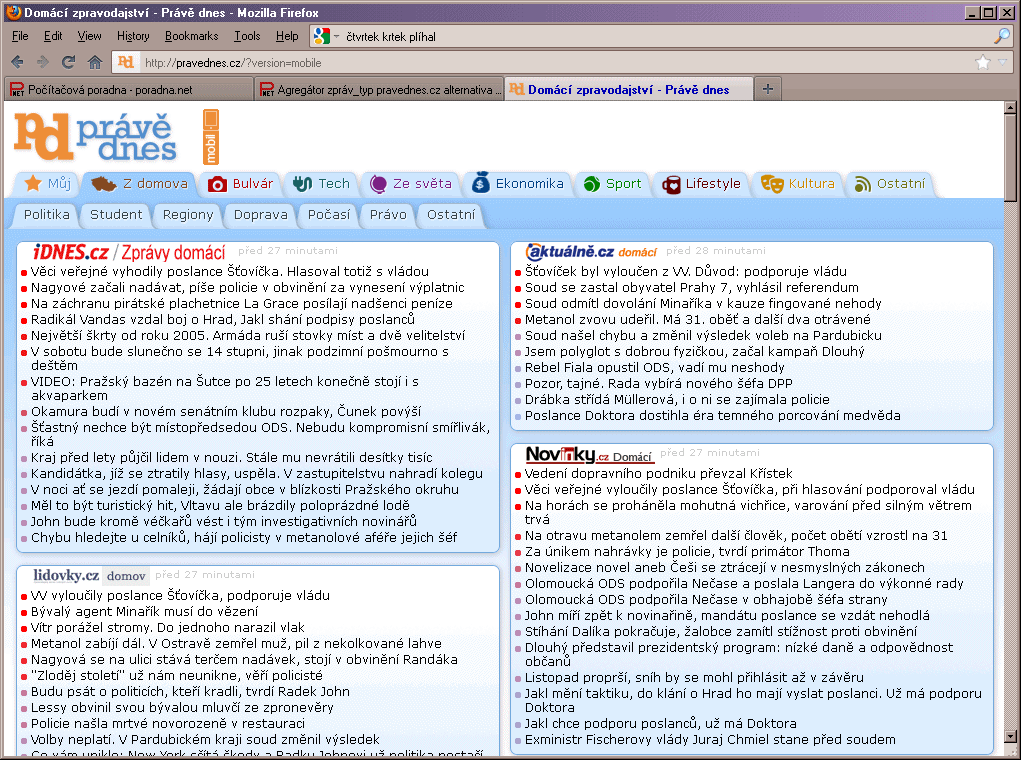The width and height of the screenshot is (1021, 760).
Task: Click the browser Forward arrow button
Action: click(43, 62)
